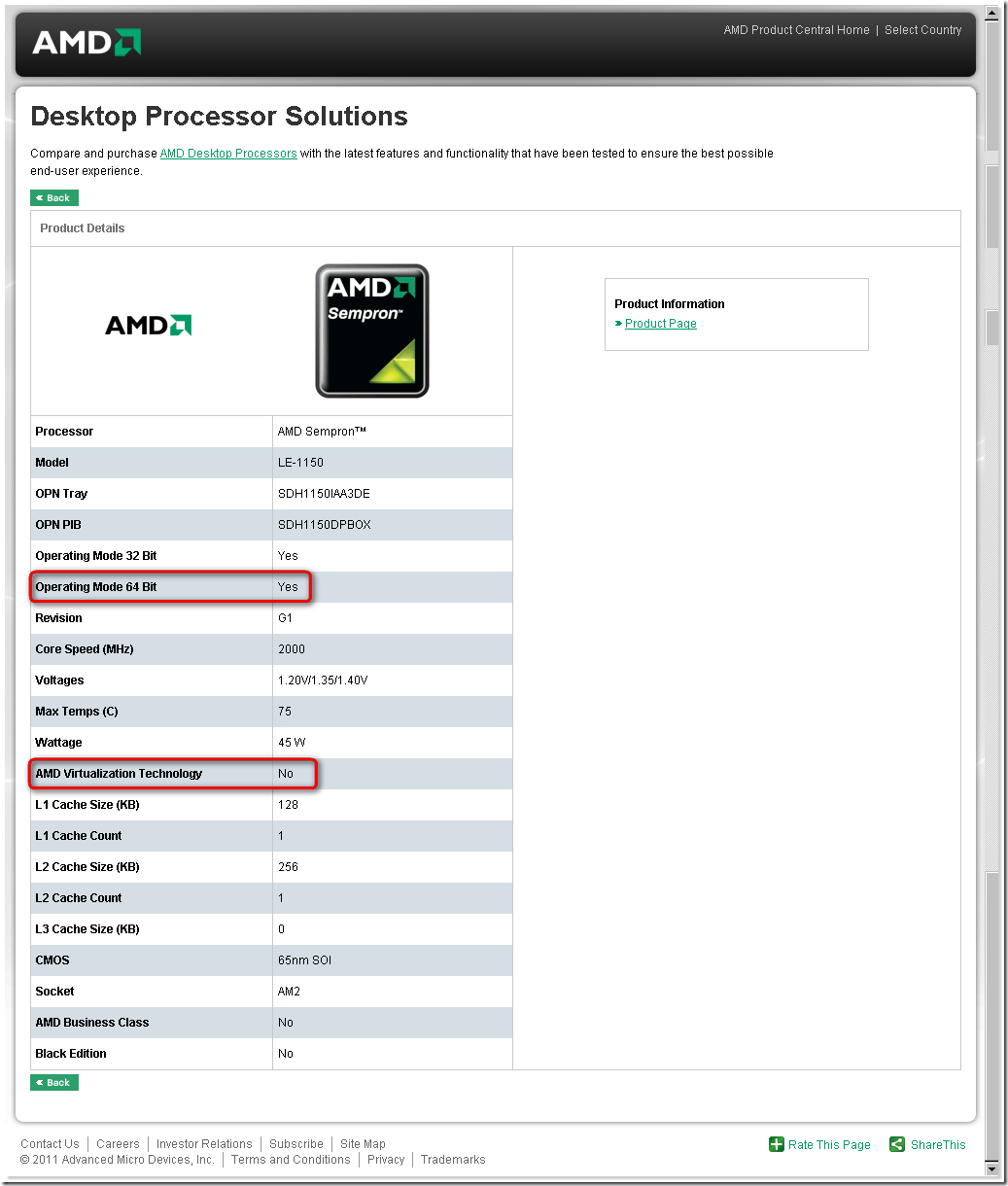
Task: Open AMD Product Central Home link
Action: [x=796, y=30]
